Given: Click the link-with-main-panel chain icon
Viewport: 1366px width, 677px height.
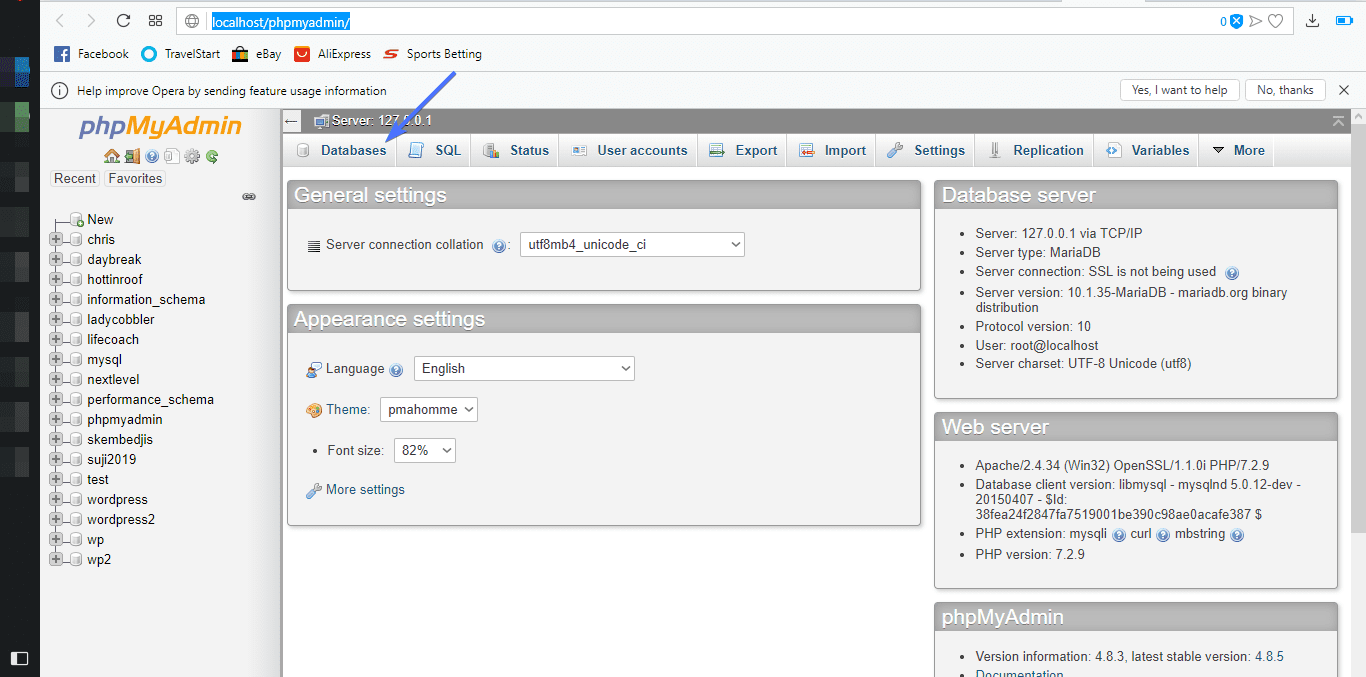Looking at the screenshot, I should coord(249,197).
